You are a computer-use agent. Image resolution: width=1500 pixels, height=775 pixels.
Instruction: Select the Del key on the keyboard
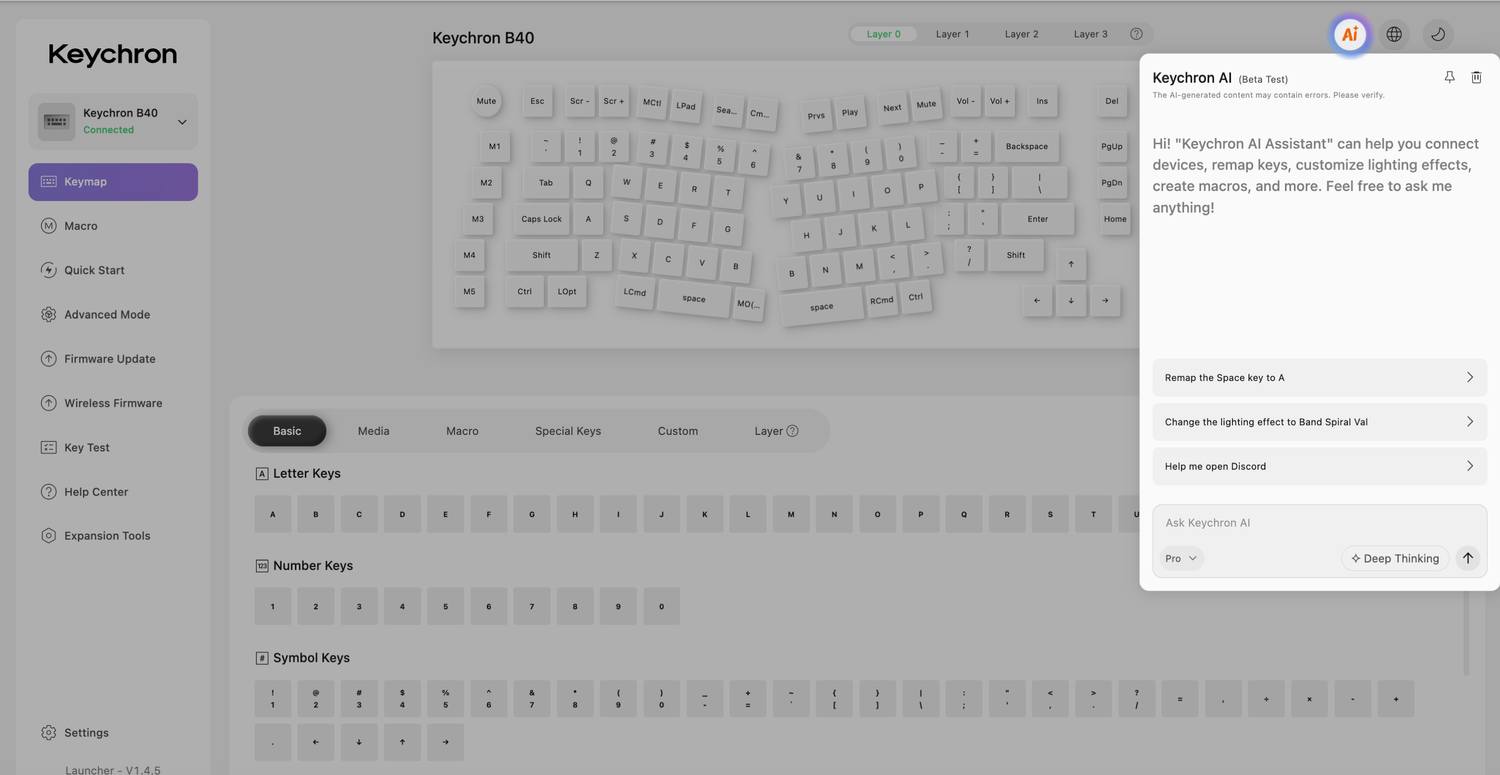[1112, 101]
